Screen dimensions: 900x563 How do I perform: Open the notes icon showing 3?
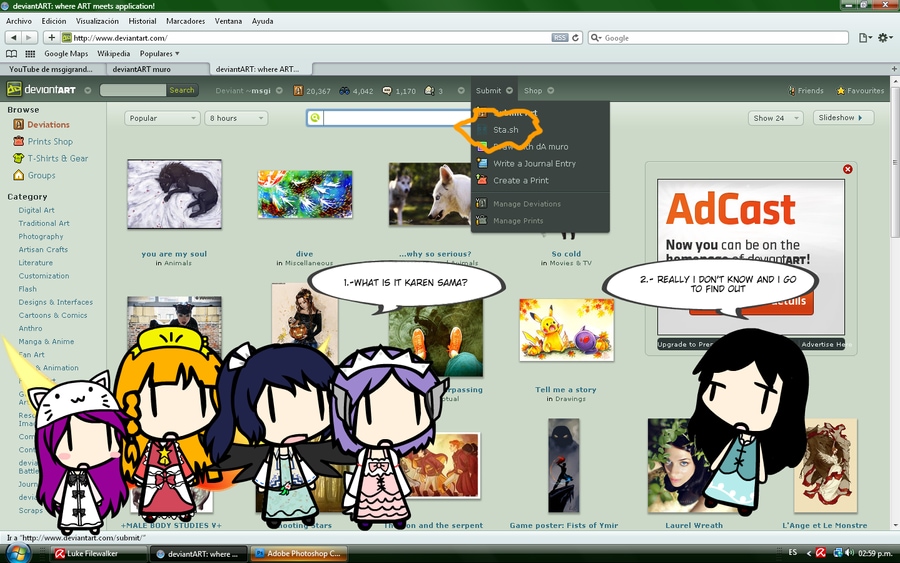click(x=429, y=90)
